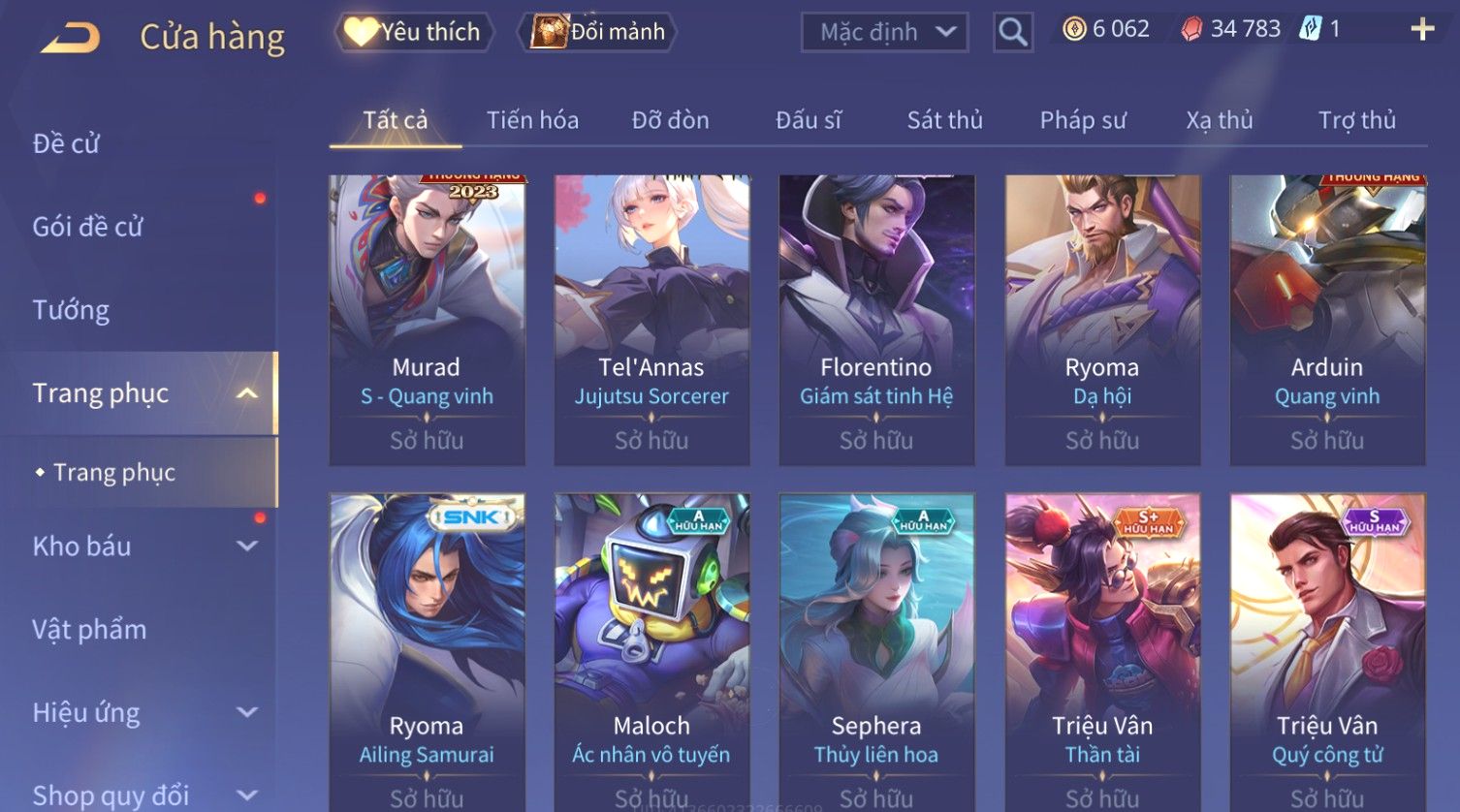Select Tel'Annas Jujutsu Sorcerer skin card

651,320
